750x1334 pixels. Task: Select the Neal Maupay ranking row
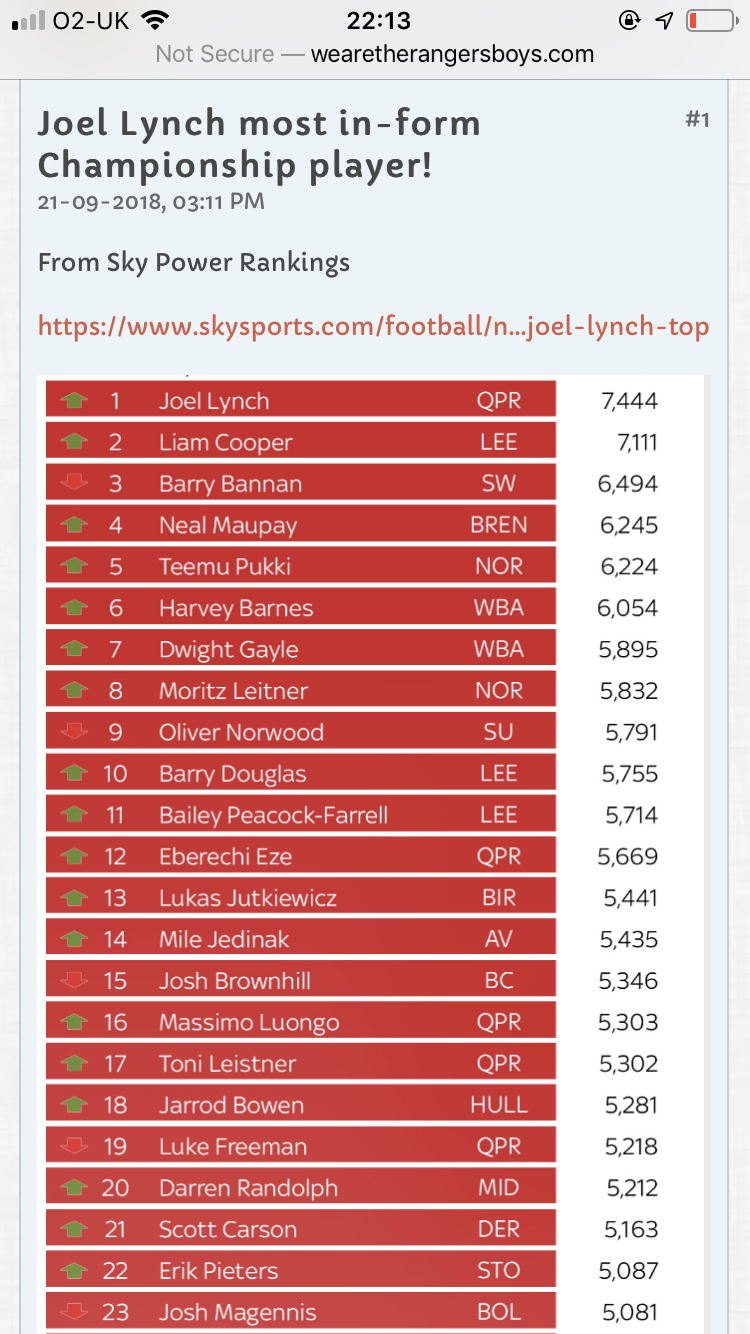pos(300,525)
